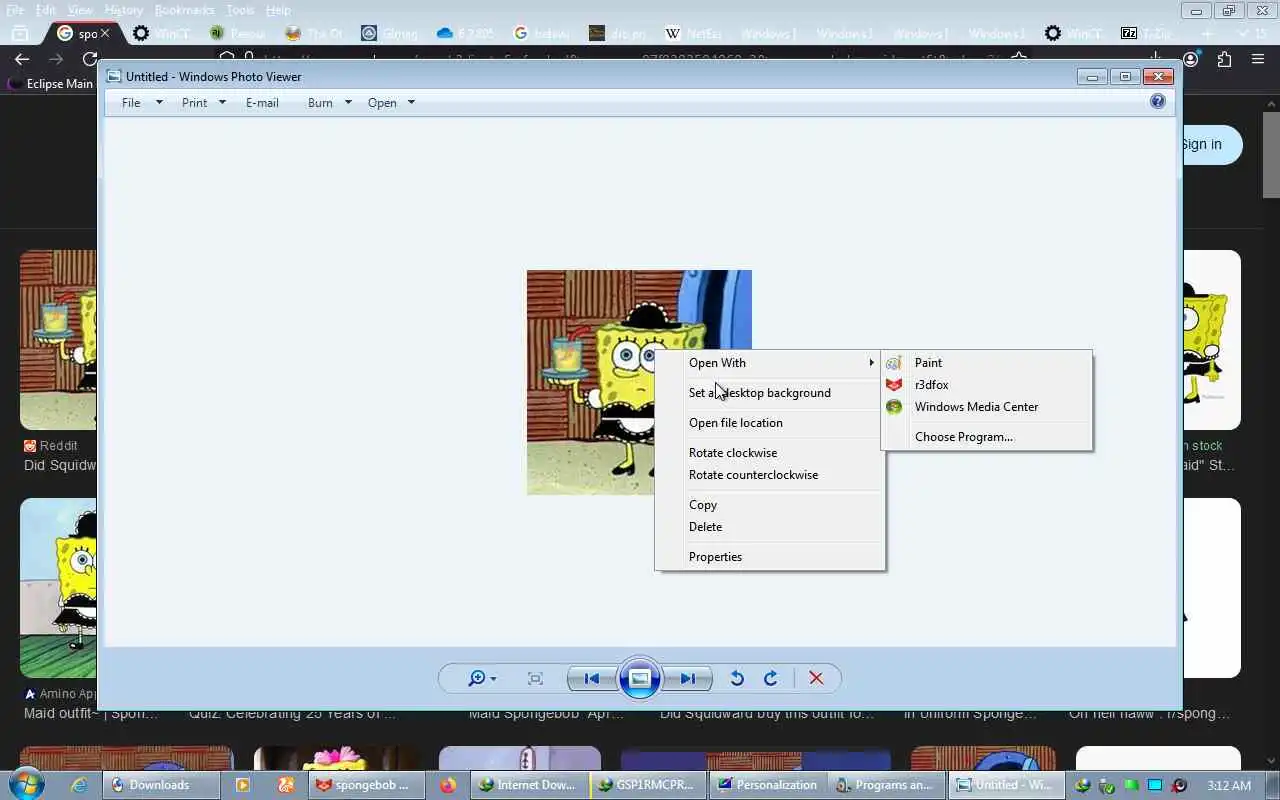Open Amino Apps SpongeBob image result
The height and width of the screenshot is (800, 1280).
pyautogui.click(x=58, y=588)
